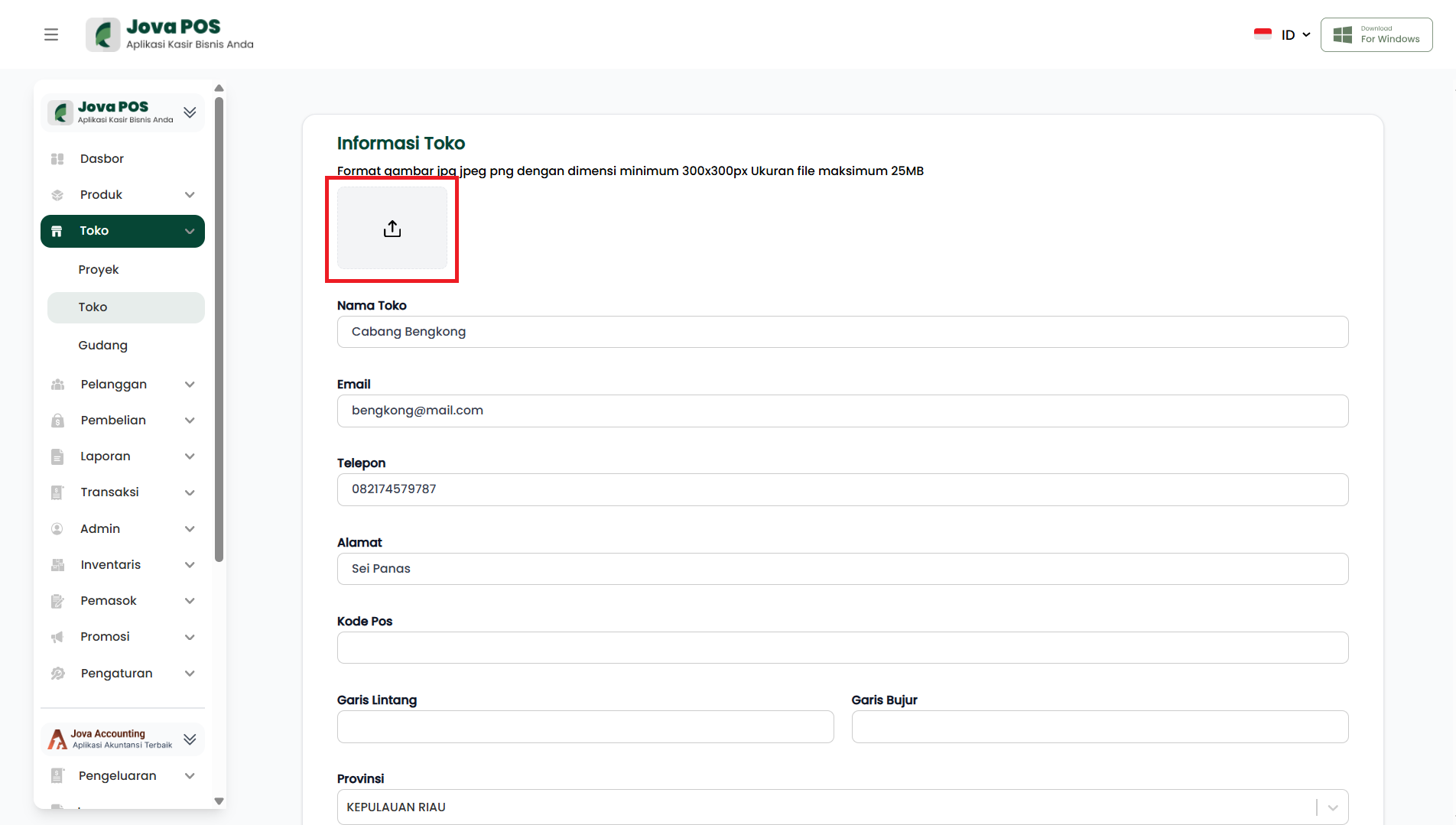The width and height of the screenshot is (1456, 825).
Task: Open the Provinsi dropdown
Action: click(1332, 807)
